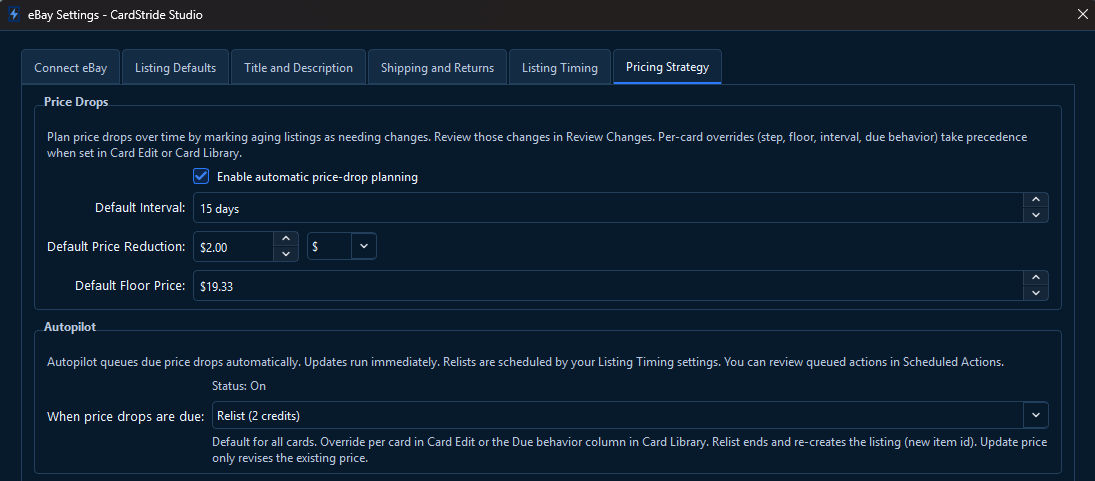This screenshot has width=1095, height=481.
Task: Switch to the Listing Defaults tab
Action: point(175,68)
